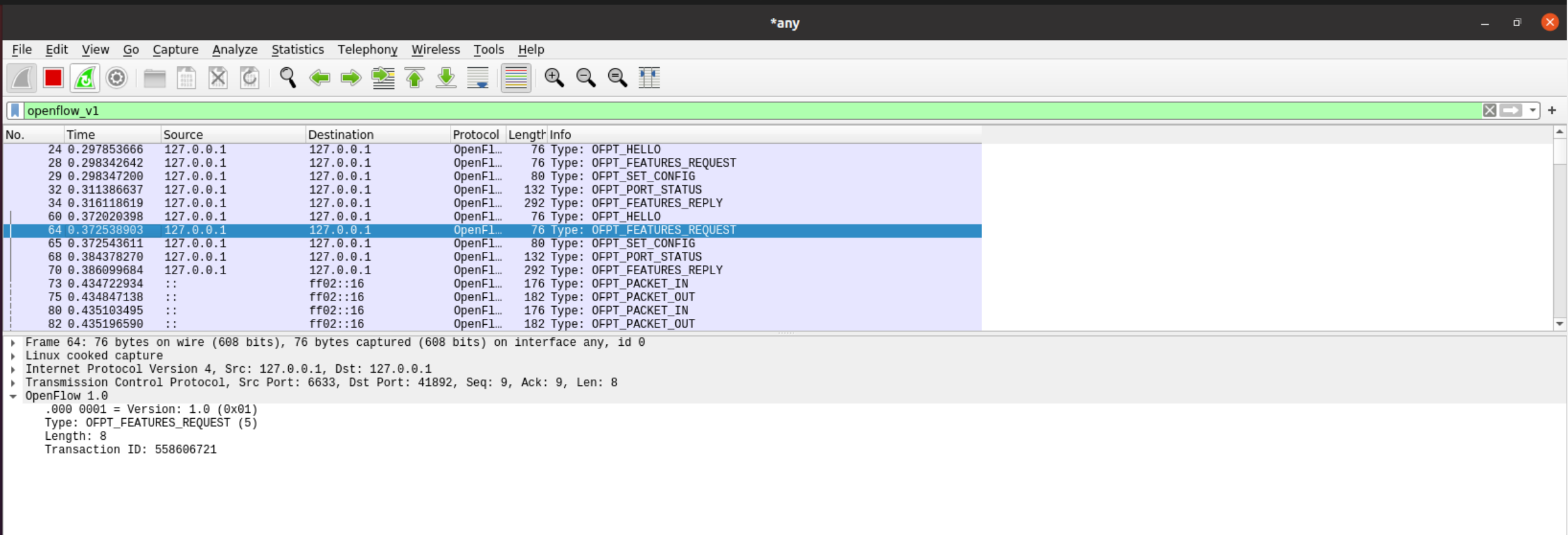This screenshot has width=1568, height=535.
Task: Click packet list scrollbar down arrow
Action: (1560, 324)
